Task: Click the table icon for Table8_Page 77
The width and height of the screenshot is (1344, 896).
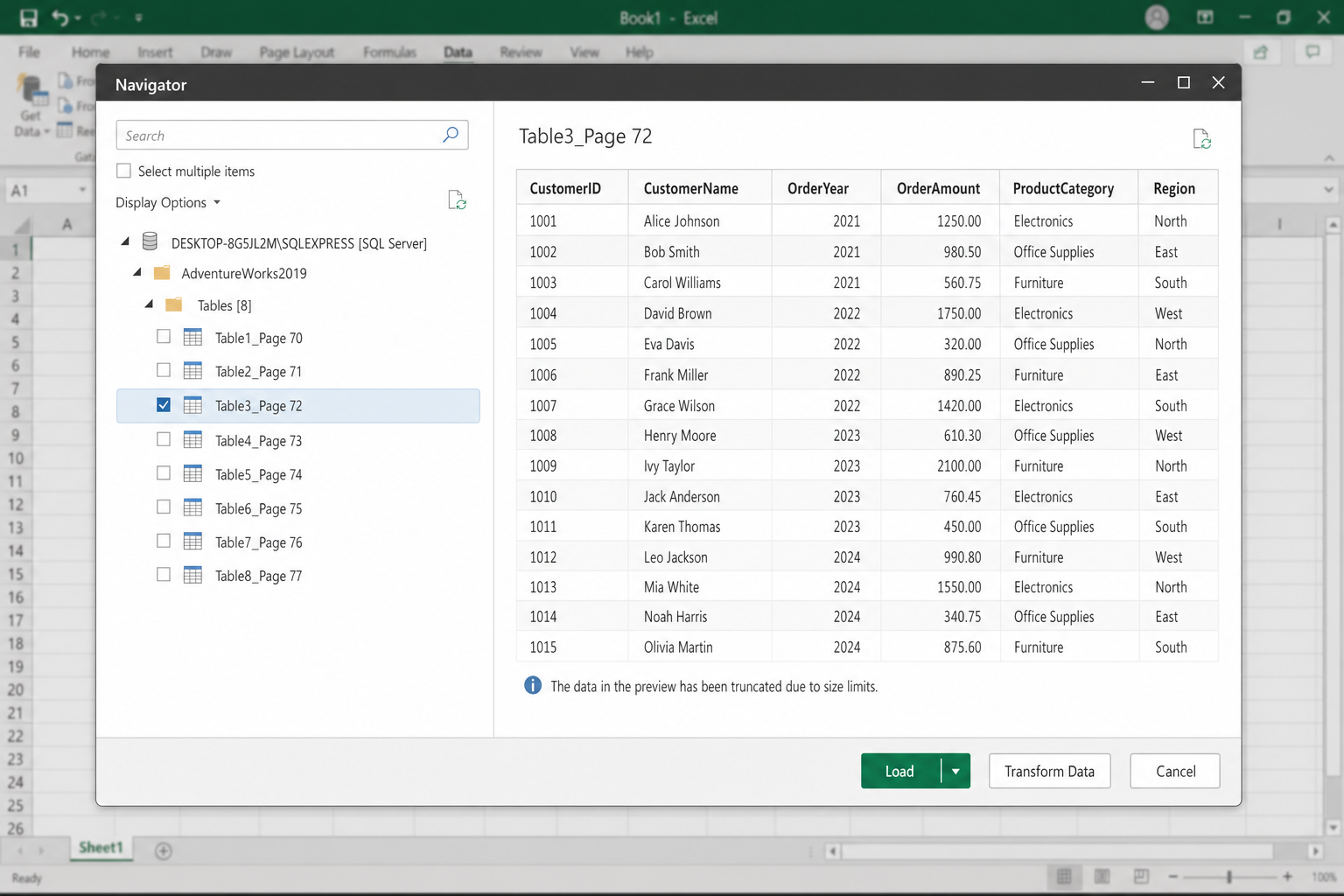Action: tap(192, 575)
